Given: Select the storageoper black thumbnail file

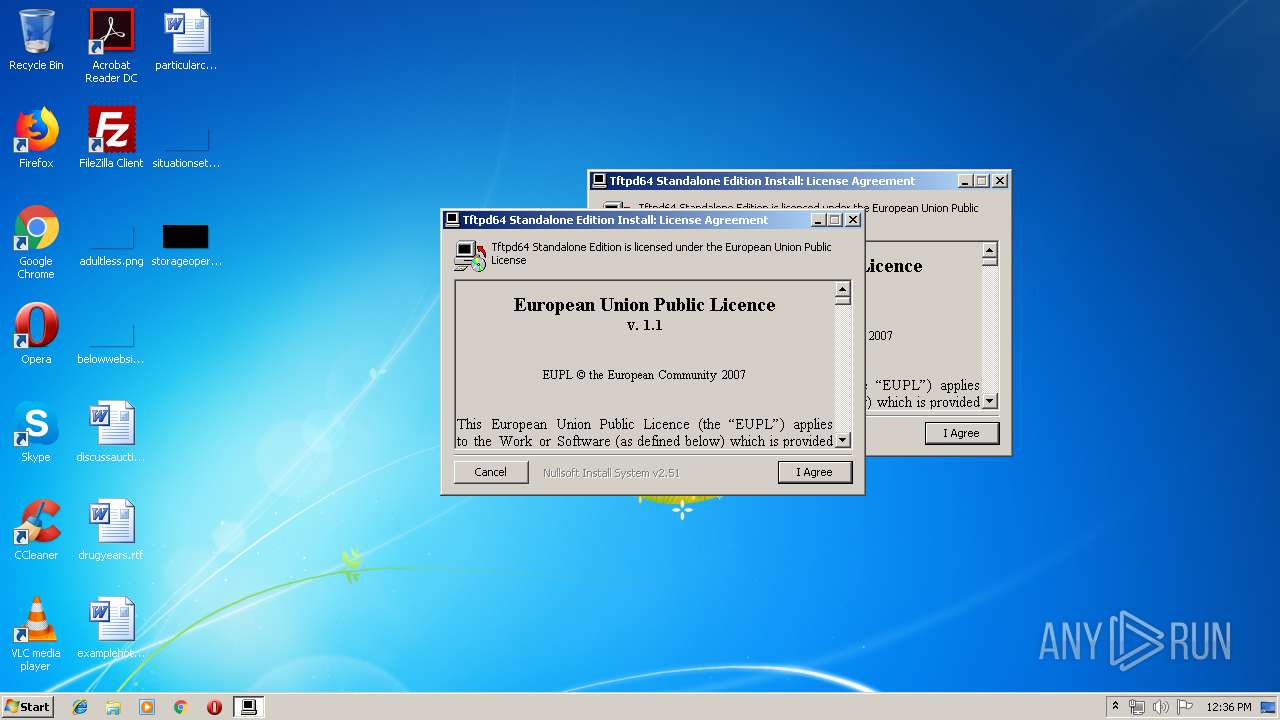Looking at the screenshot, I should tap(186, 246).
